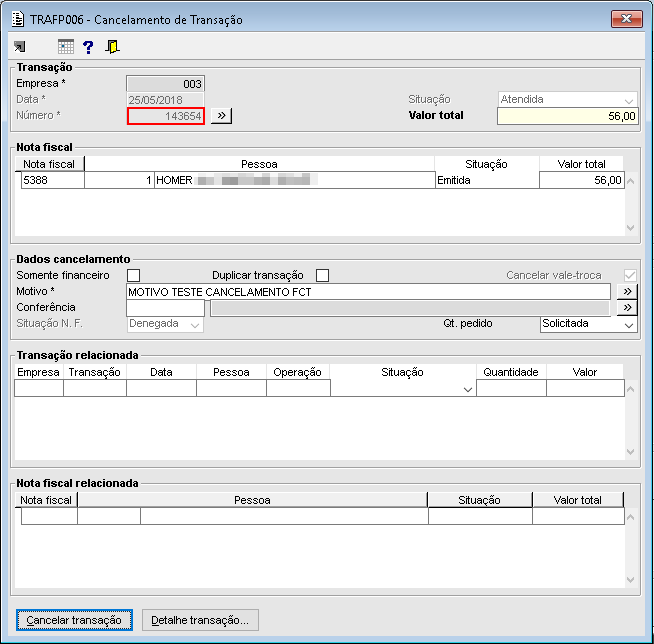654x644 pixels.
Task: Click Situação header in Nota fiscal relacionada
Action: pyautogui.click(x=480, y=500)
